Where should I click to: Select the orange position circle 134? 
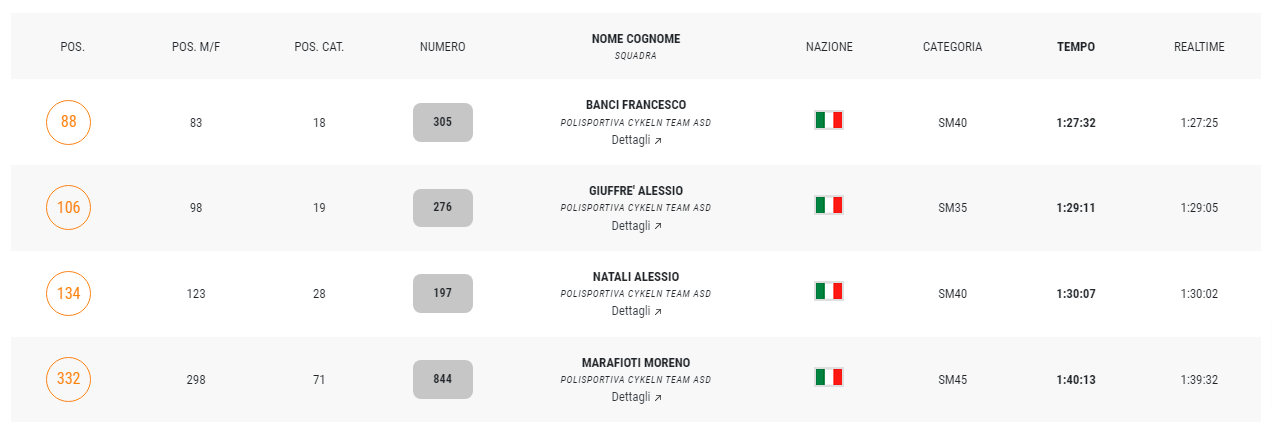[x=68, y=294]
